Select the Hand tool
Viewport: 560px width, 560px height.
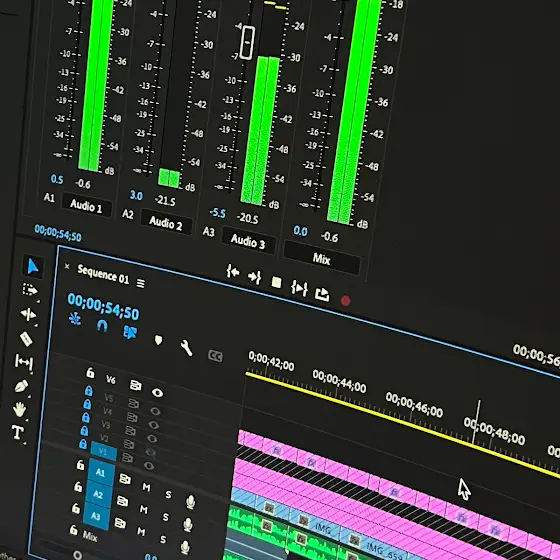click(x=20, y=410)
